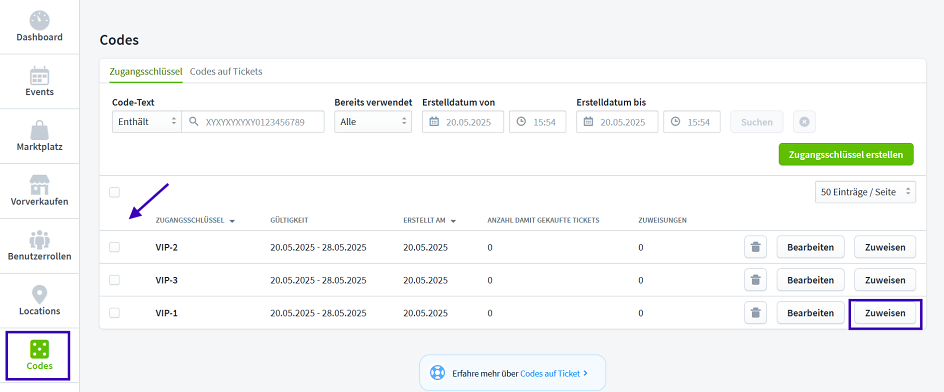
Task: Tick the checkbox for VIP-3
Action: pos(114,280)
